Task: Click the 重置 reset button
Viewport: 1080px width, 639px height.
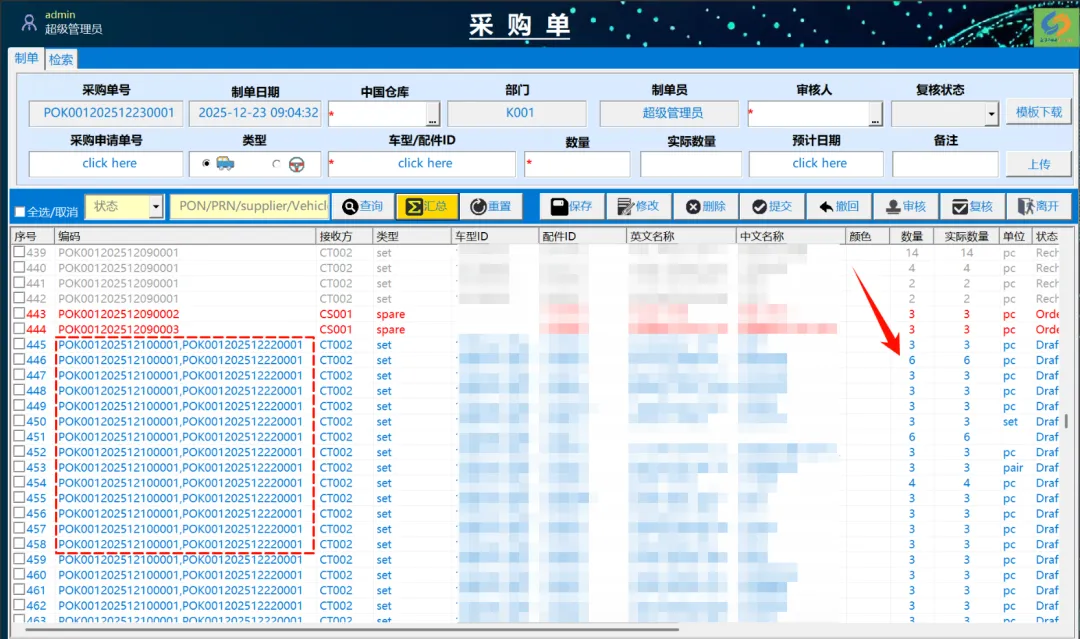Action: [491, 206]
